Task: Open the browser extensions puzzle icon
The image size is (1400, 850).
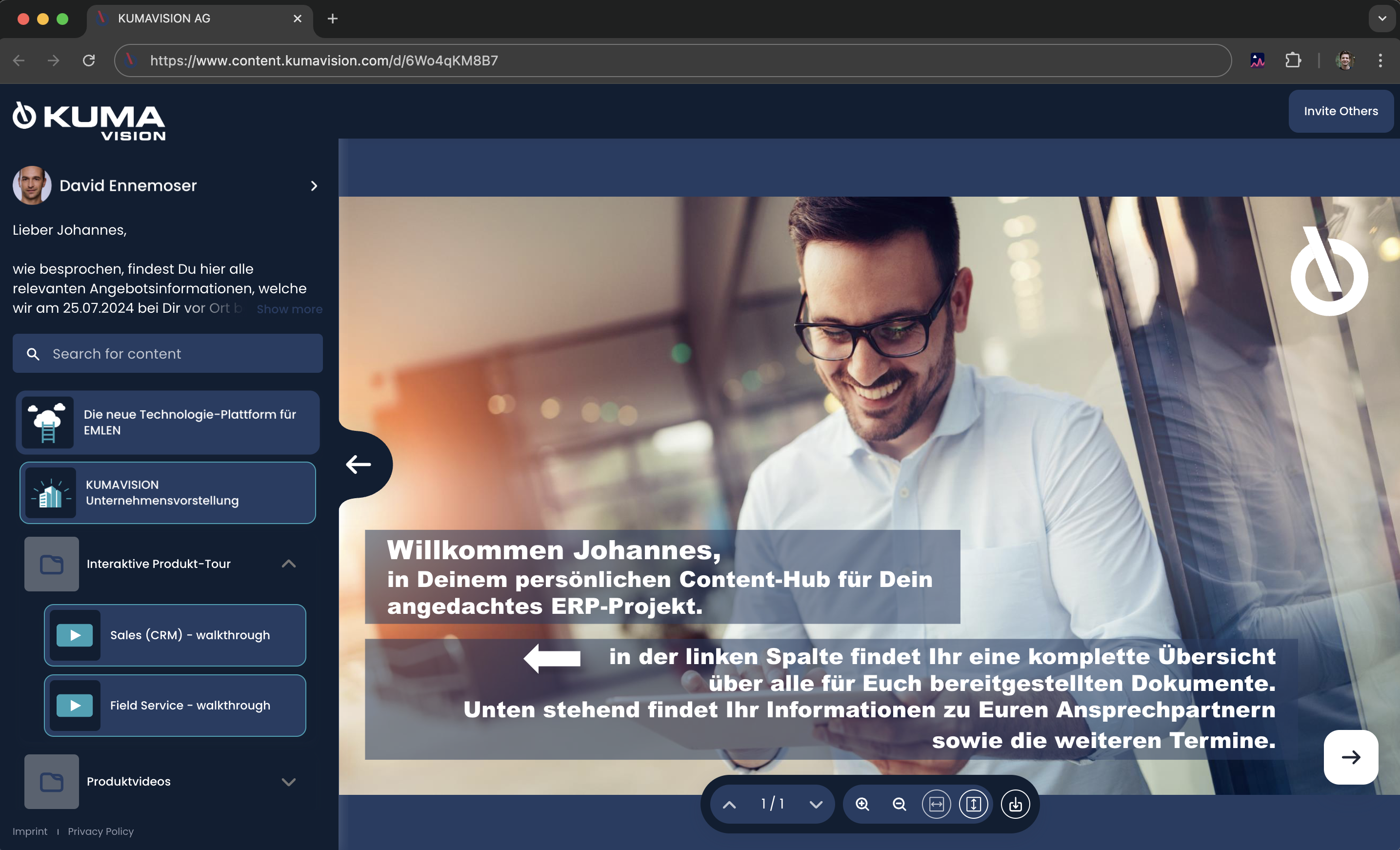Action: pos(1293,60)
